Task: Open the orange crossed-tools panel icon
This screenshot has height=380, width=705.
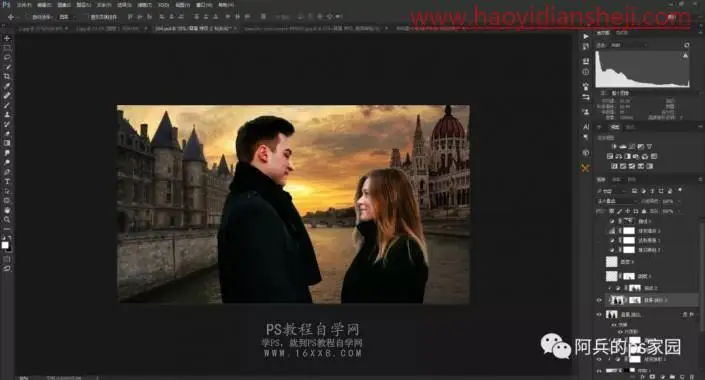Action: coord(585,168)
